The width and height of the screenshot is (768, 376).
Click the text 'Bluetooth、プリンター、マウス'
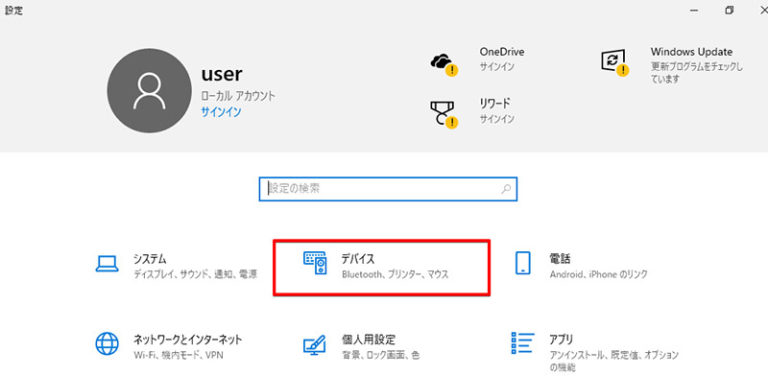tap(395, 275)
